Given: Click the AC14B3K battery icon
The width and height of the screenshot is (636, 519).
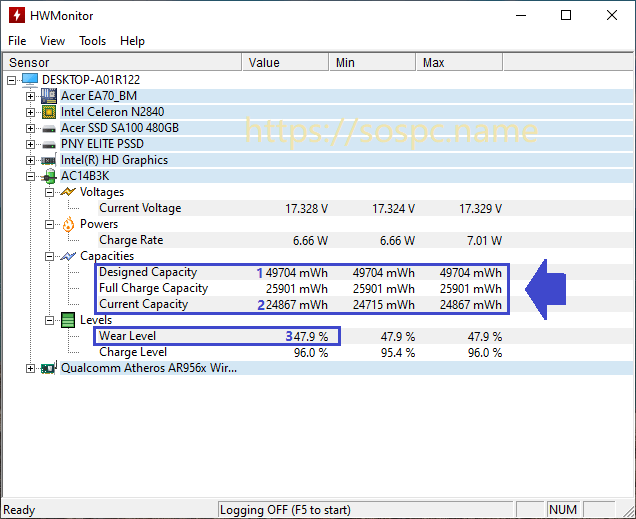Looking at the screenshot, I should coord(48,176).
